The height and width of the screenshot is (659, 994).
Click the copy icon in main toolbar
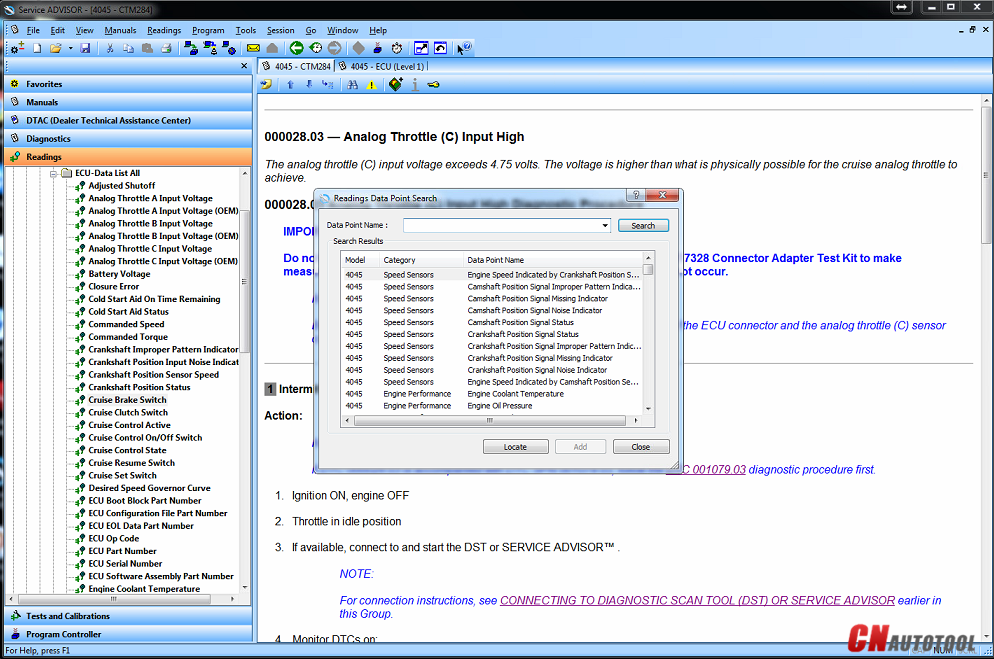click(x=128, y=48)
